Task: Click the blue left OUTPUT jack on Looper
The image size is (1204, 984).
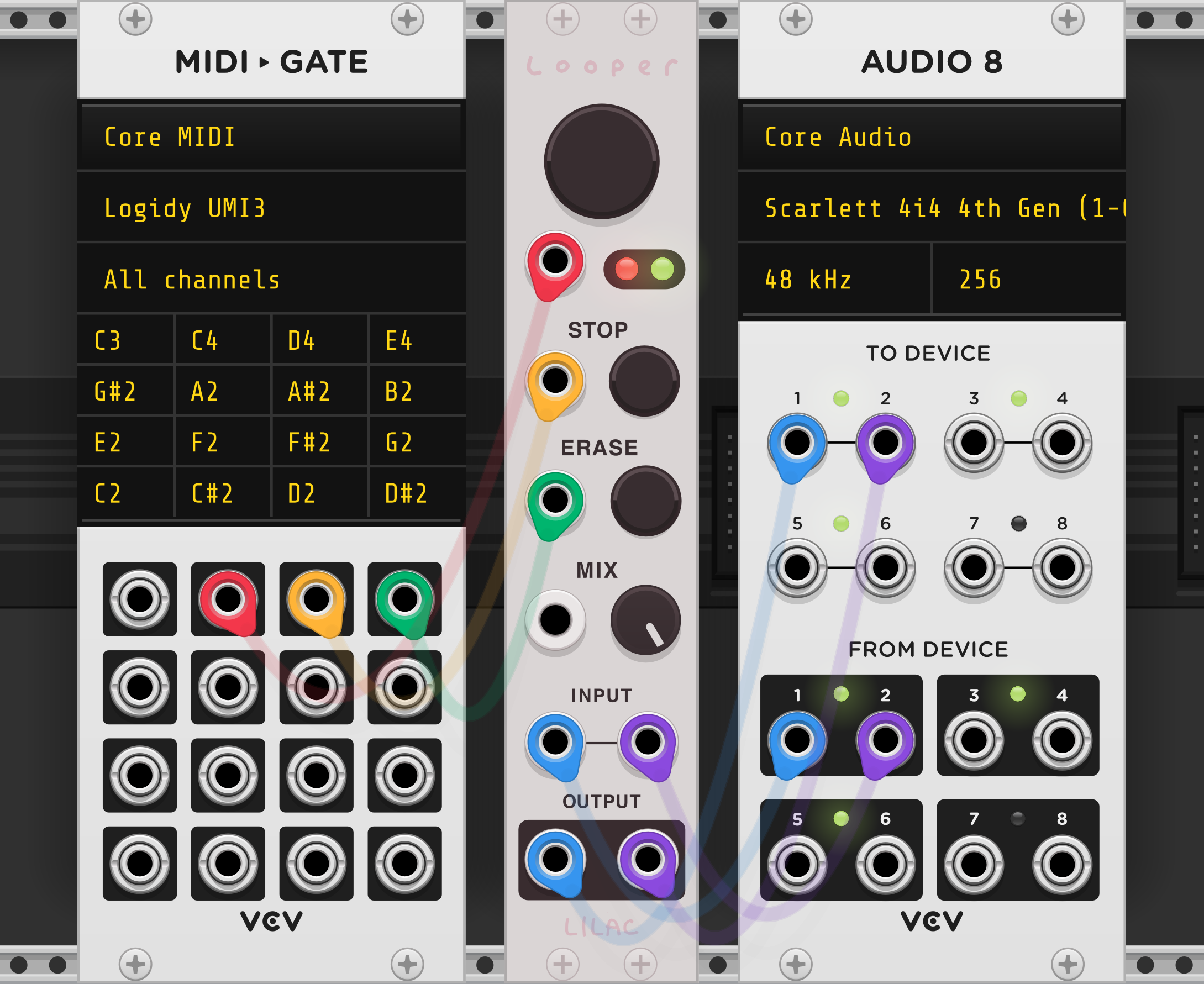Action: [x=555, y=859]
